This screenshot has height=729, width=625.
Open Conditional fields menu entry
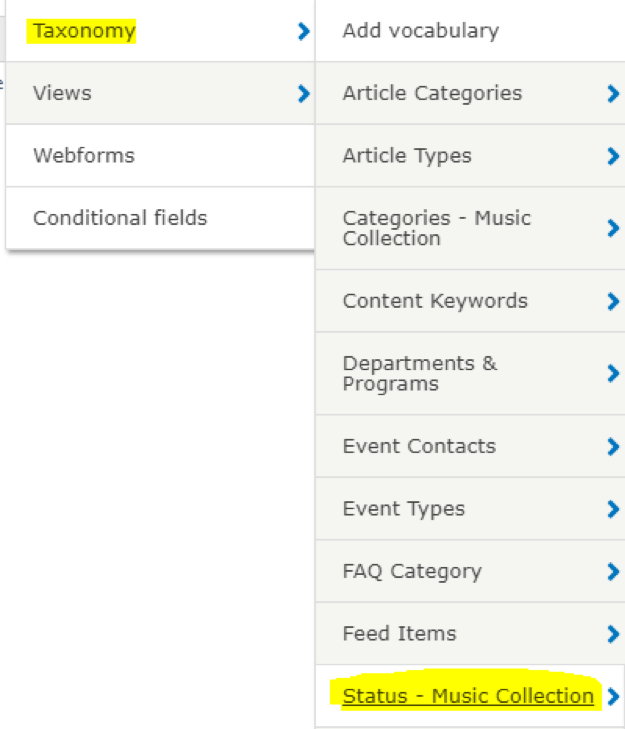[x=120, y=218]
